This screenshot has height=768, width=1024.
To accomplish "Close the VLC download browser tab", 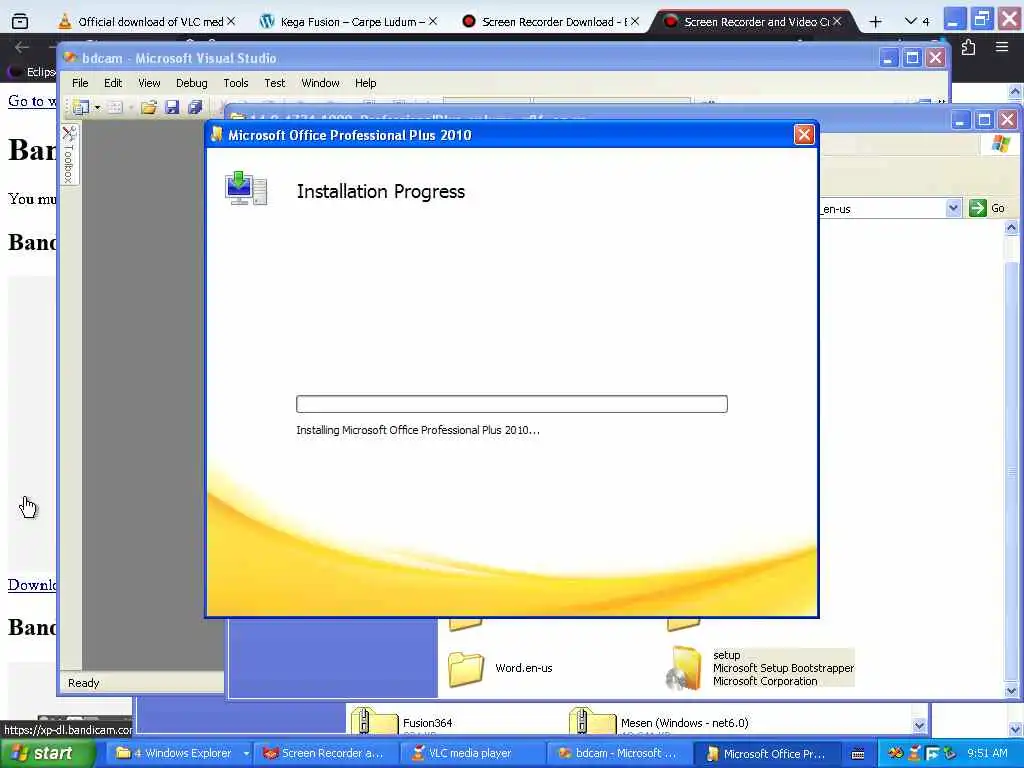I will [231, 22].
